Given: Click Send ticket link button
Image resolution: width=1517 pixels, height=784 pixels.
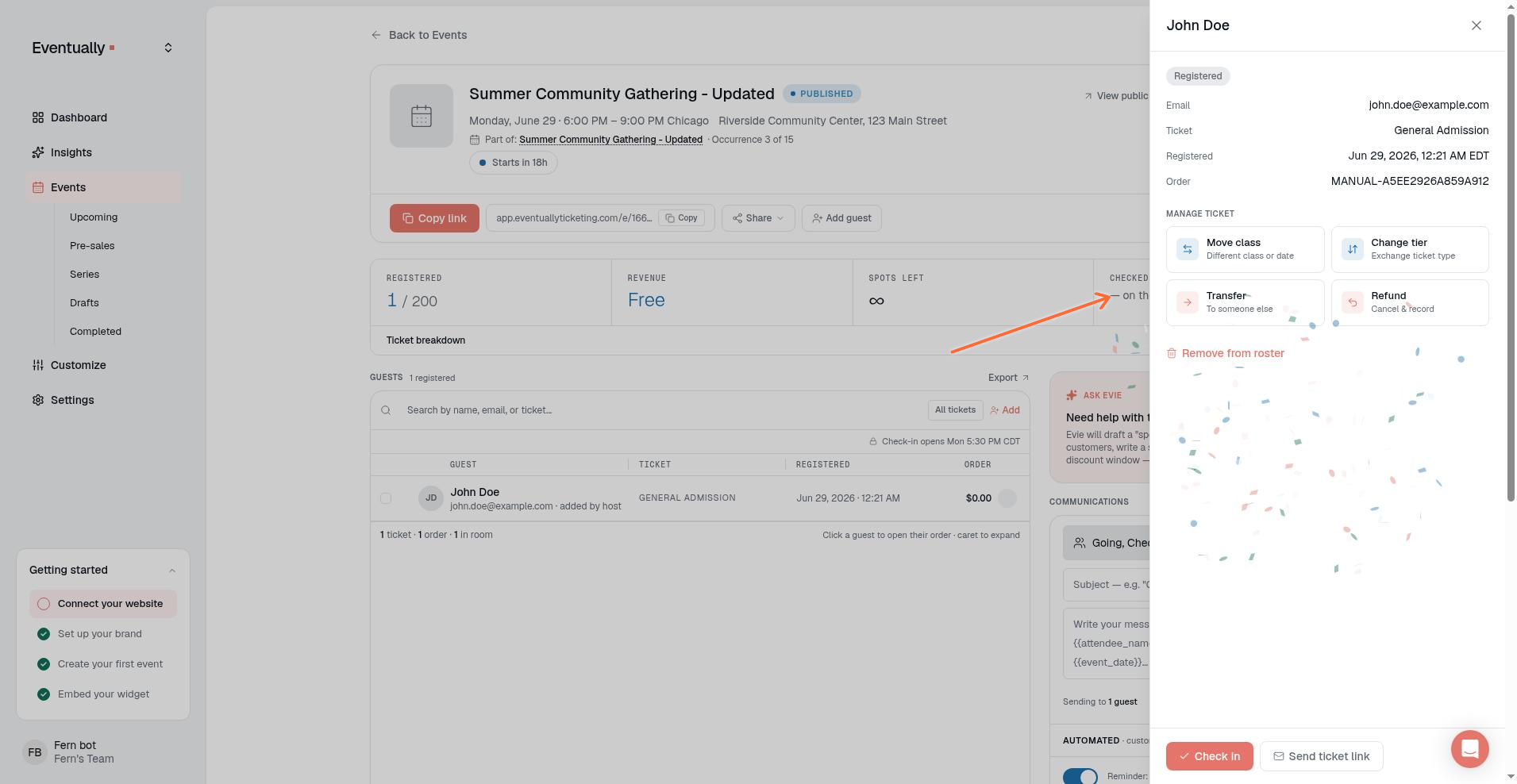Looking at the screenshot, I should point(1322,756).
